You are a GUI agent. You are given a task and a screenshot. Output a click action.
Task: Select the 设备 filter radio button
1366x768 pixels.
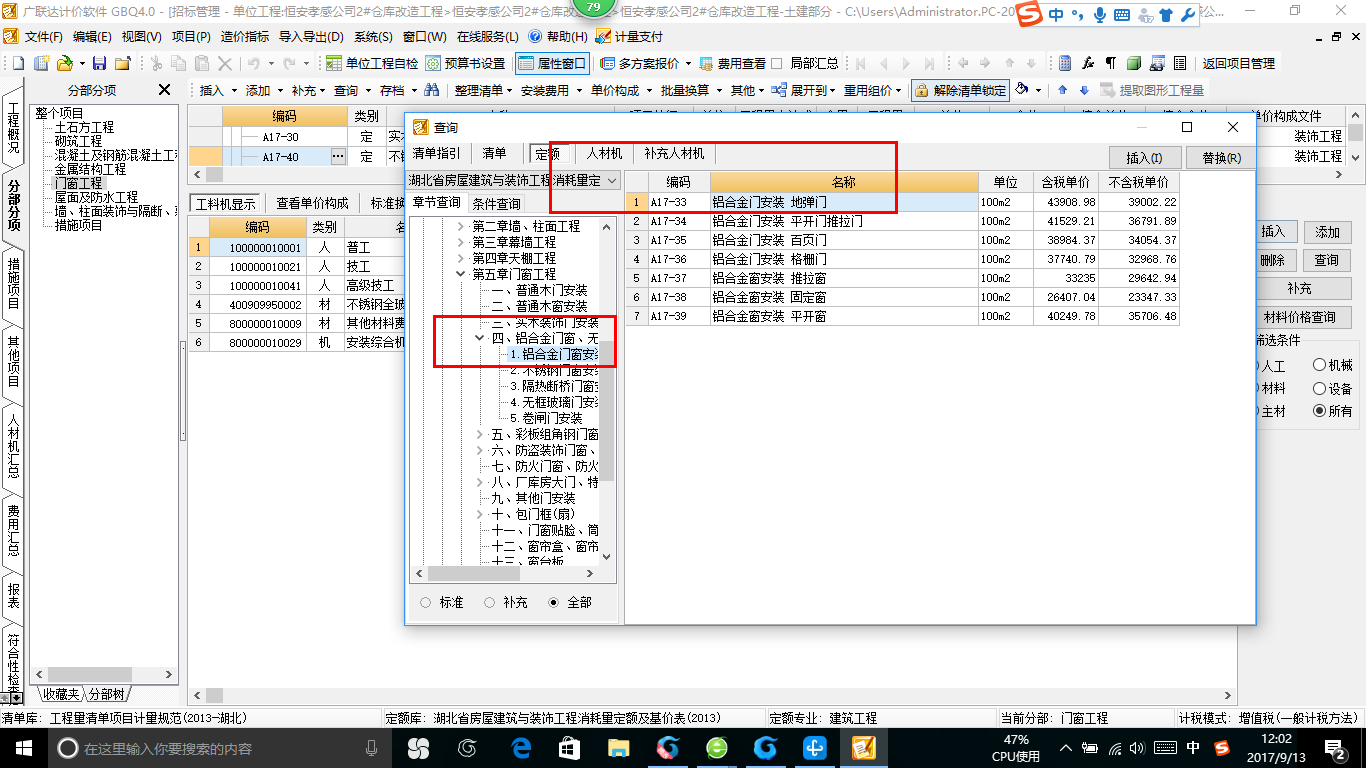(1319, 389)
